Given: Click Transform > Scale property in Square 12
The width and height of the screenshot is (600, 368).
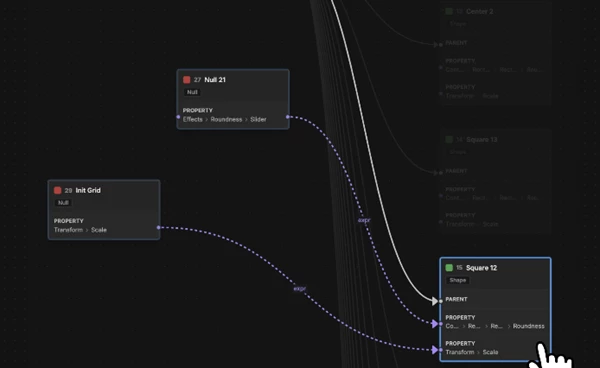Looking at the screenshot, I should click(x=472, y=352).
